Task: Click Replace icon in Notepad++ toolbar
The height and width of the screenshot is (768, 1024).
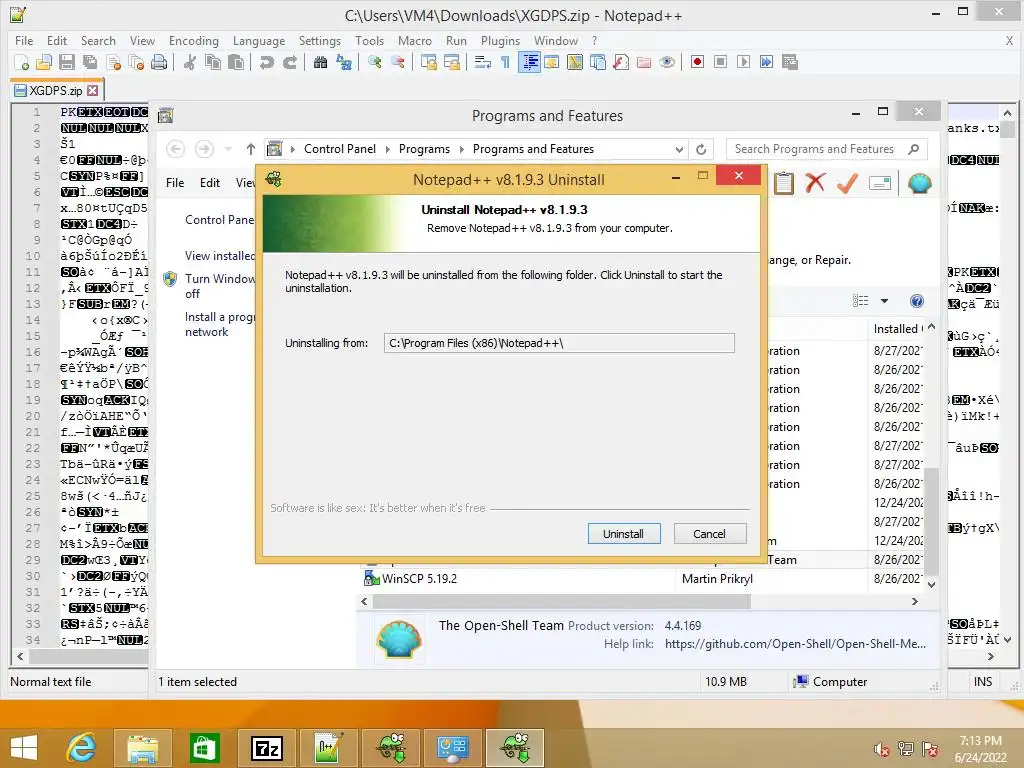Action: tap(344, 62)
